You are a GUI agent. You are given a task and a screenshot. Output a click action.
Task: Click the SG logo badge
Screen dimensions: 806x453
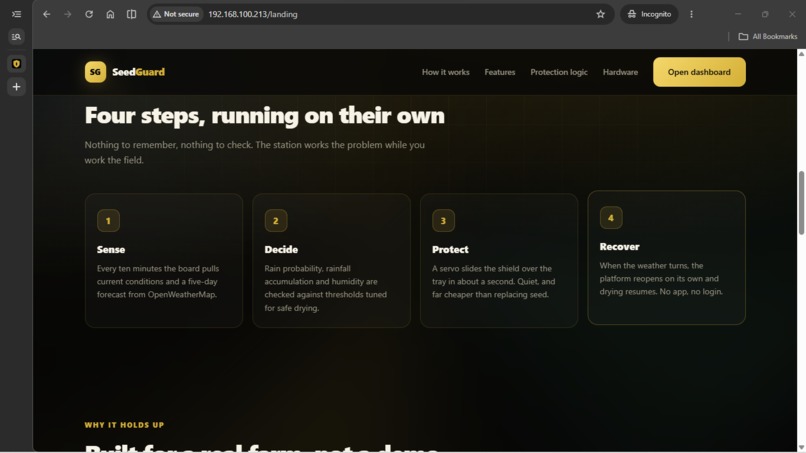[96, 72]
